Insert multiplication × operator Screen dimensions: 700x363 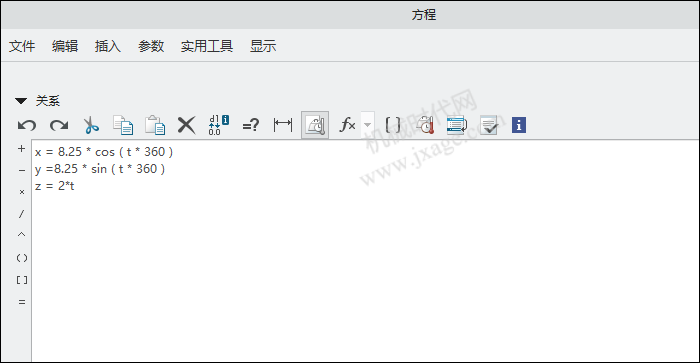(x=21, y=192)
